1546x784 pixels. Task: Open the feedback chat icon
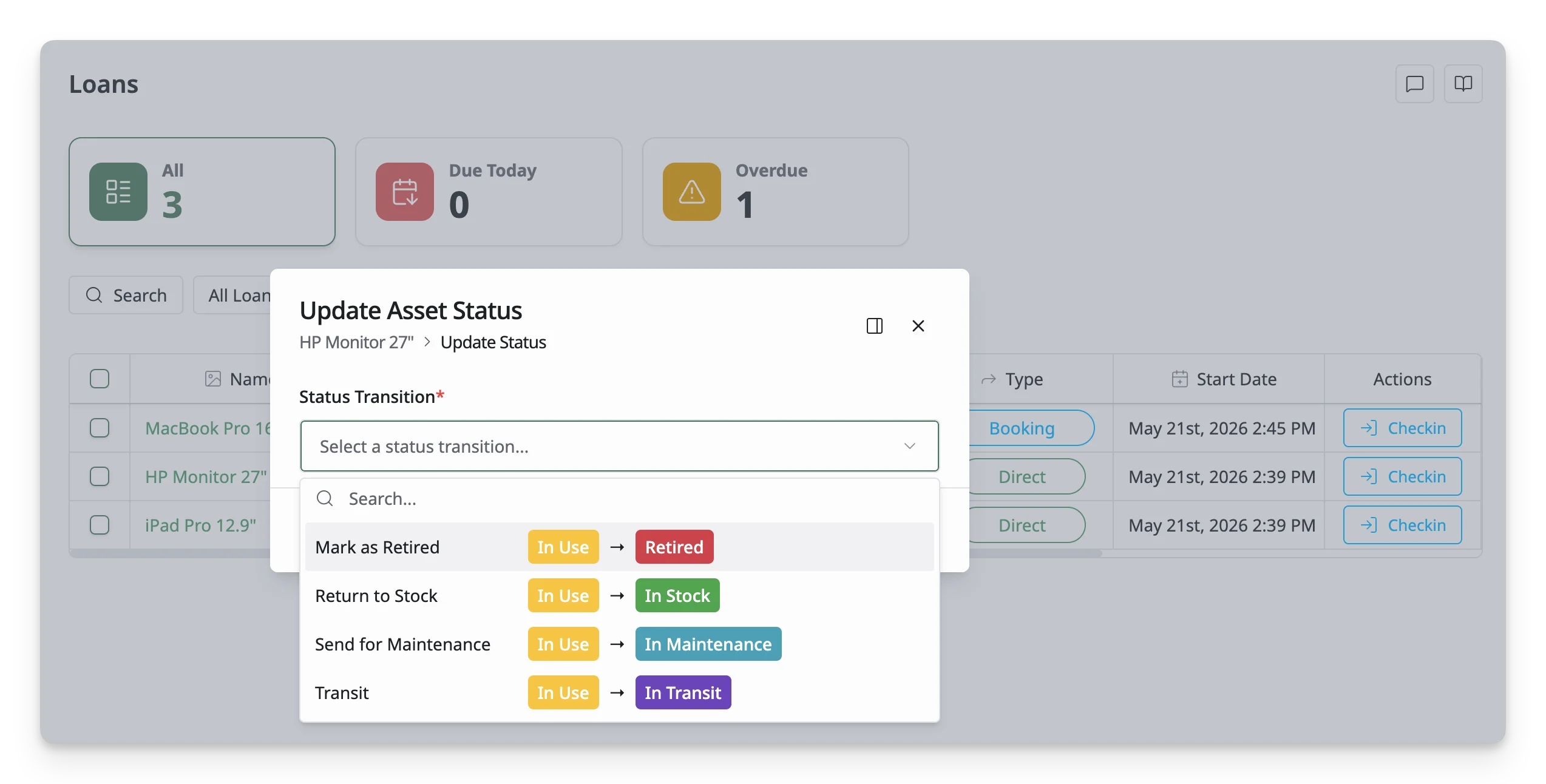pos(1414,84)
